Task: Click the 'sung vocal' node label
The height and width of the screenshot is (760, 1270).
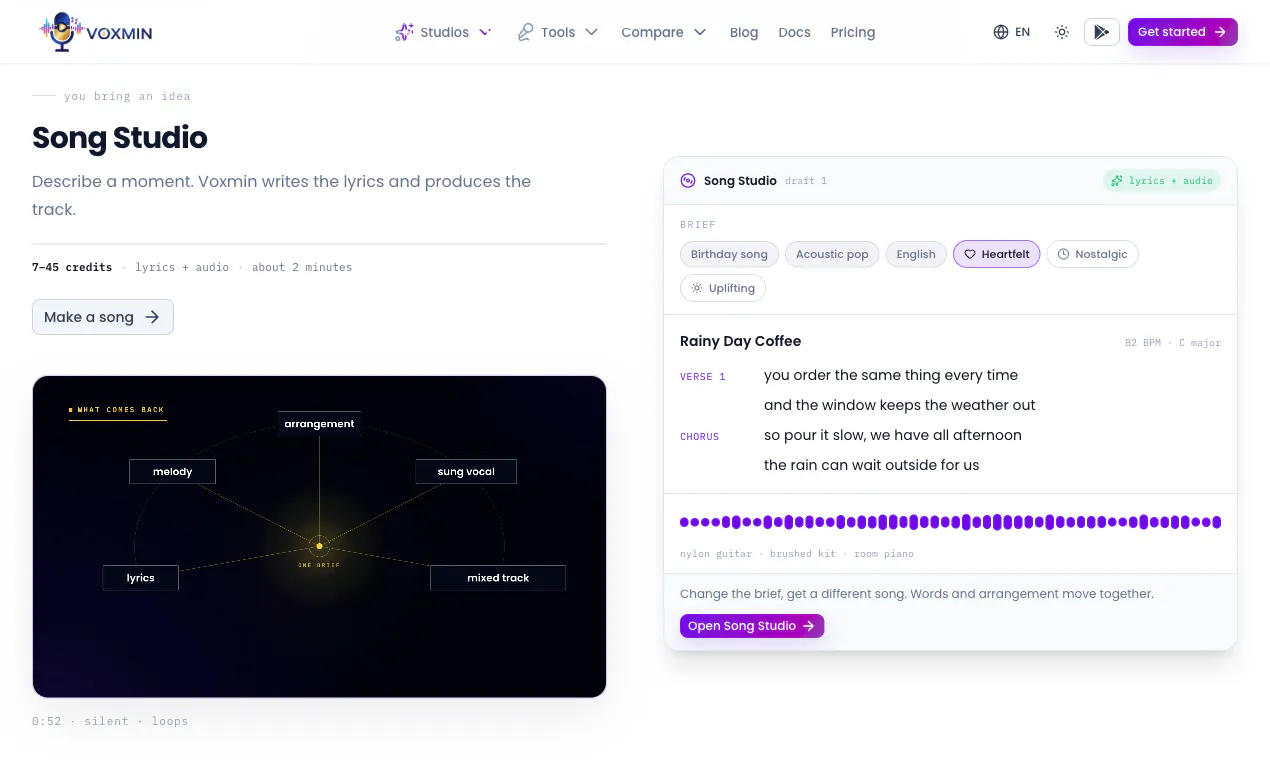Action: click(x=466, y=472)
